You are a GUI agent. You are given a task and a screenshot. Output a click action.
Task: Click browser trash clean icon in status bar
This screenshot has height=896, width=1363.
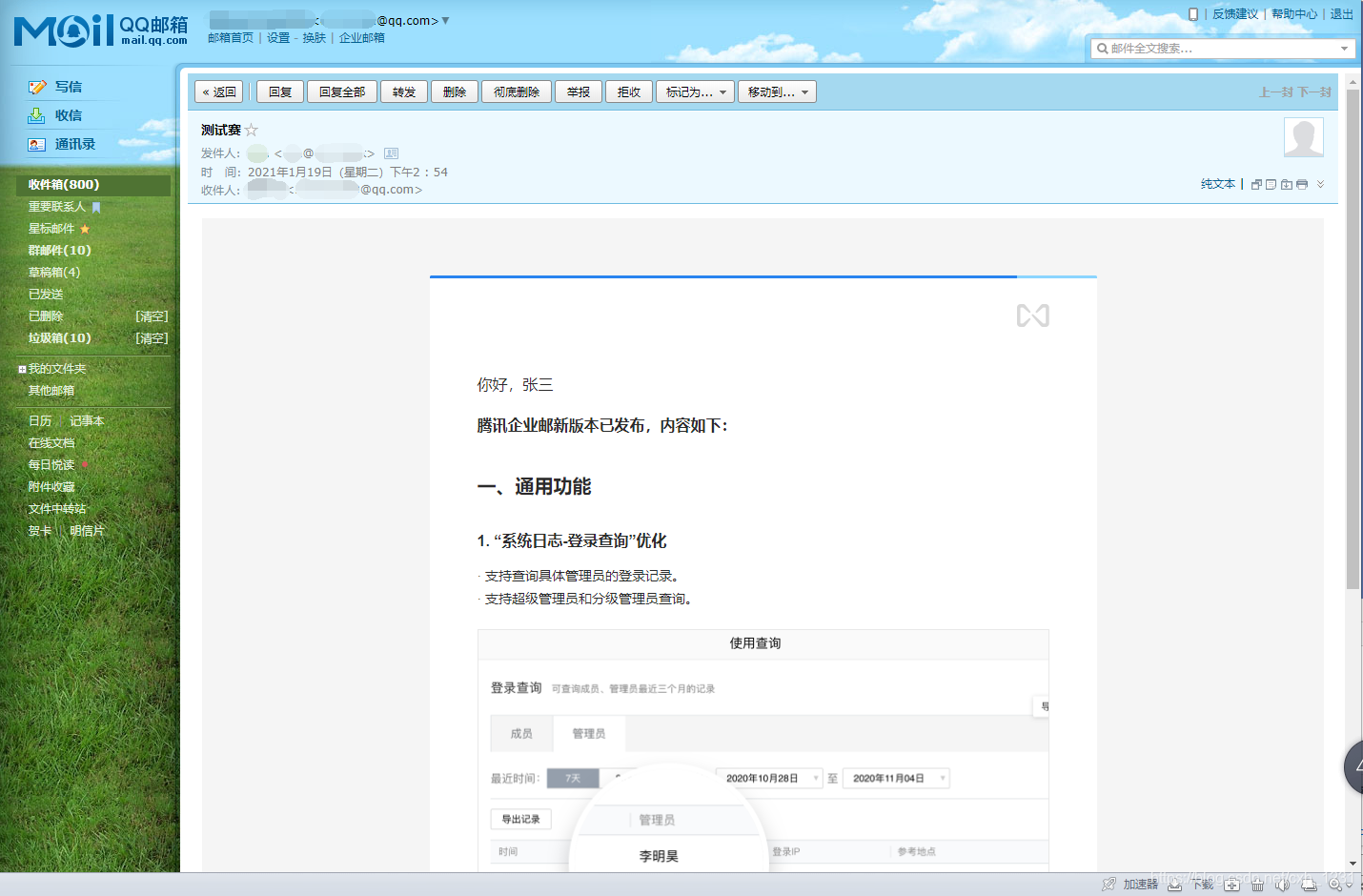click(1257, 885)
